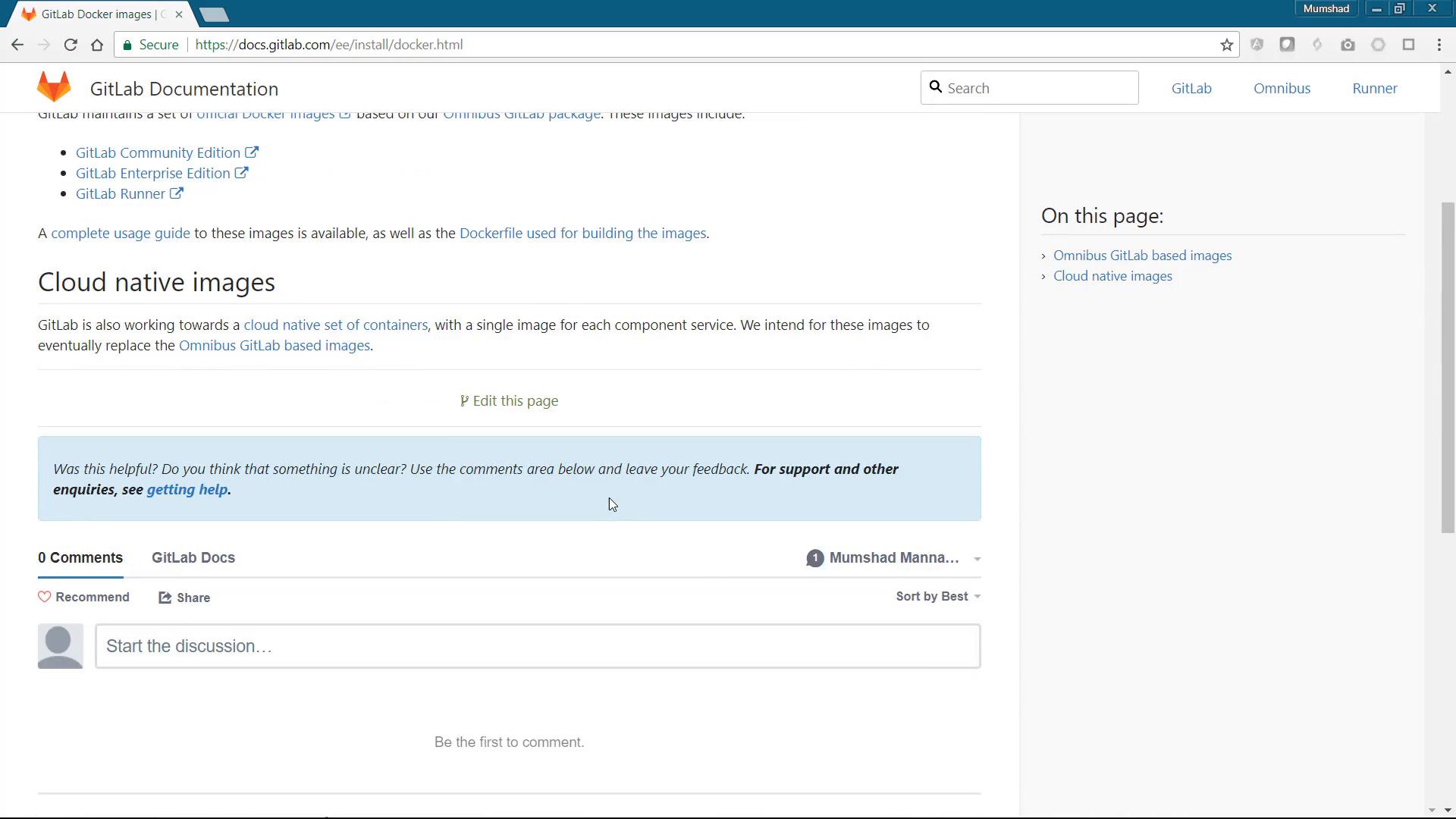The height and width of the screenshot is (819, 1456).
Task: Click the GitLab fox logo
Action: (54, 87)
